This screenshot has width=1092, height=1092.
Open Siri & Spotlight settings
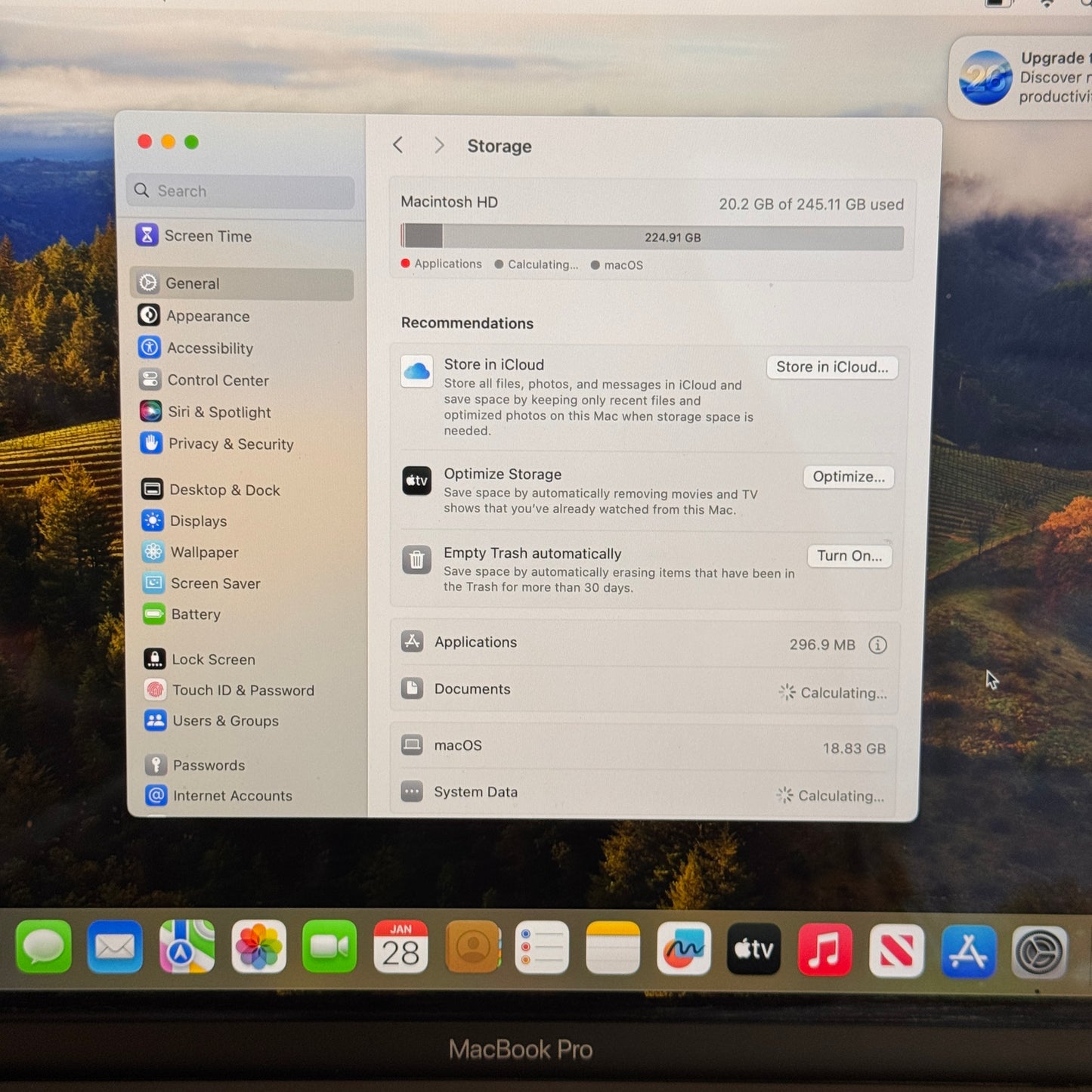[x=241, y=412]
